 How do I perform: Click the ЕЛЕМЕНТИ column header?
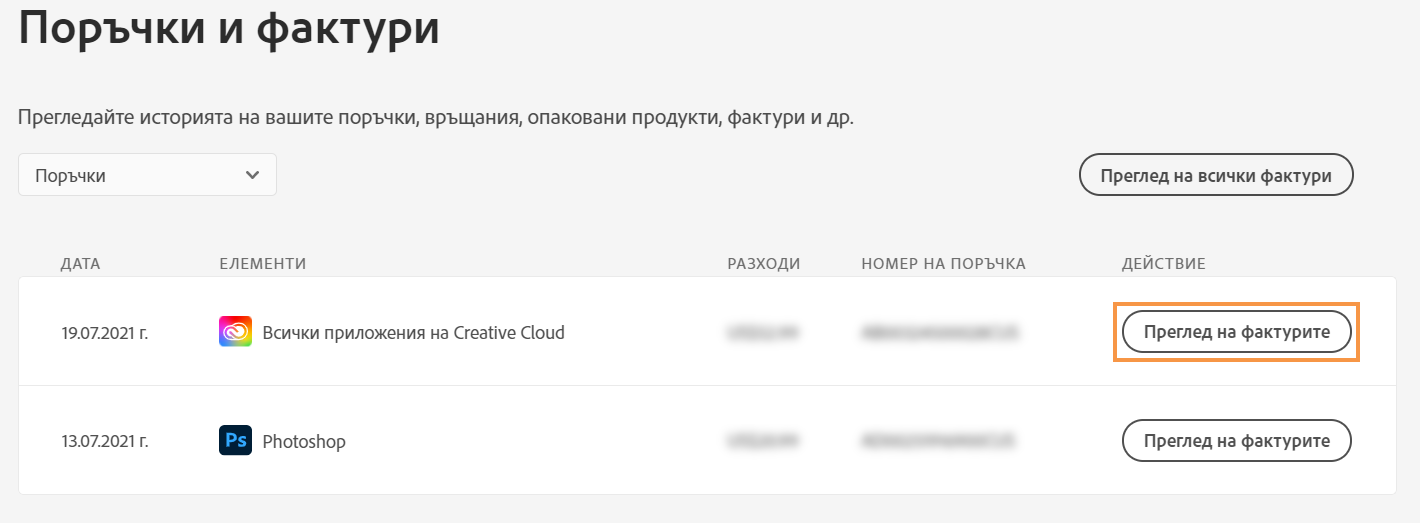[262, 264]
